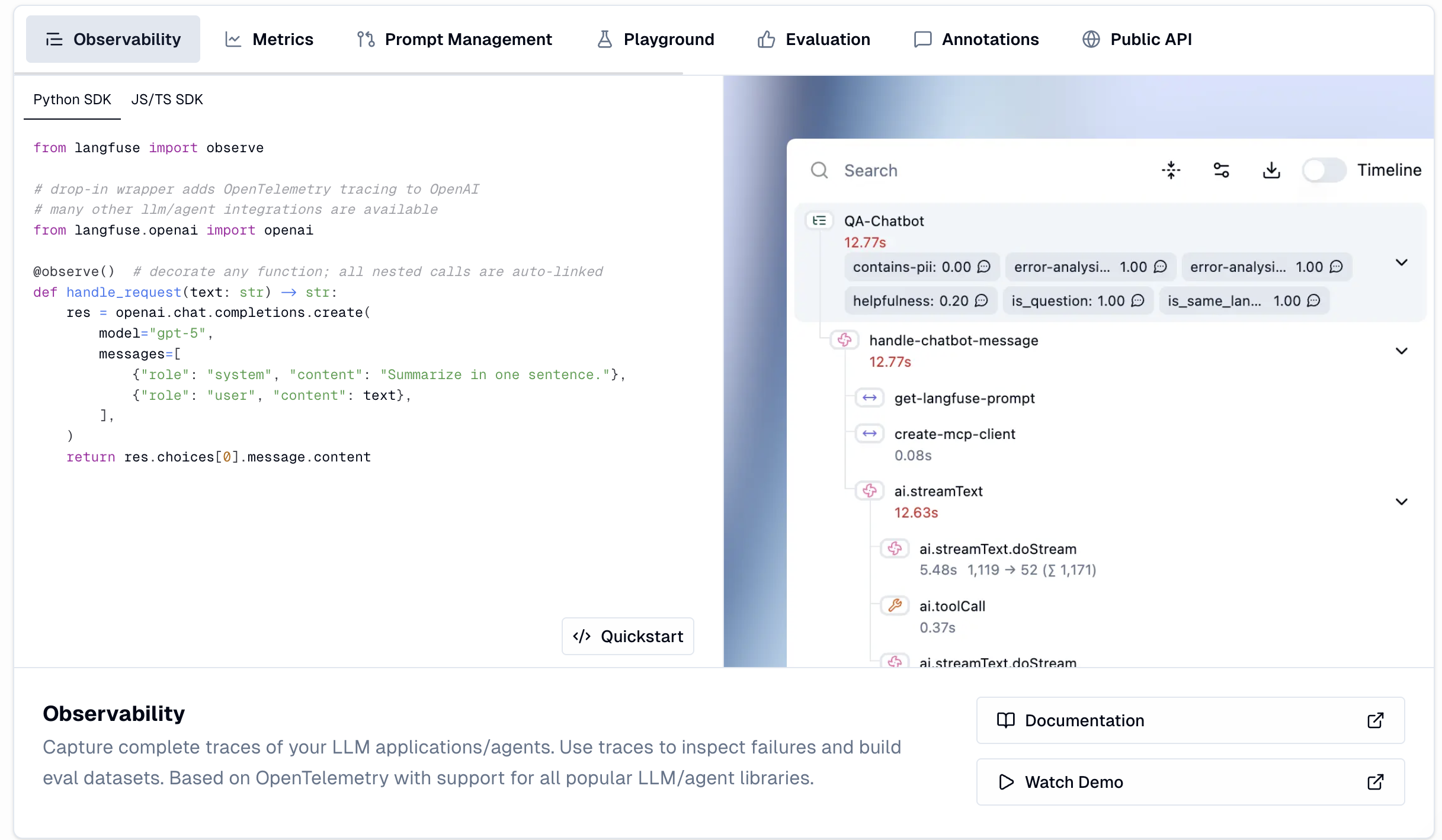This screenshot has height=840, width=1442.
Task: Collapse the QA-Chatbot row chevron
Action: click(x=1401, y=262)
